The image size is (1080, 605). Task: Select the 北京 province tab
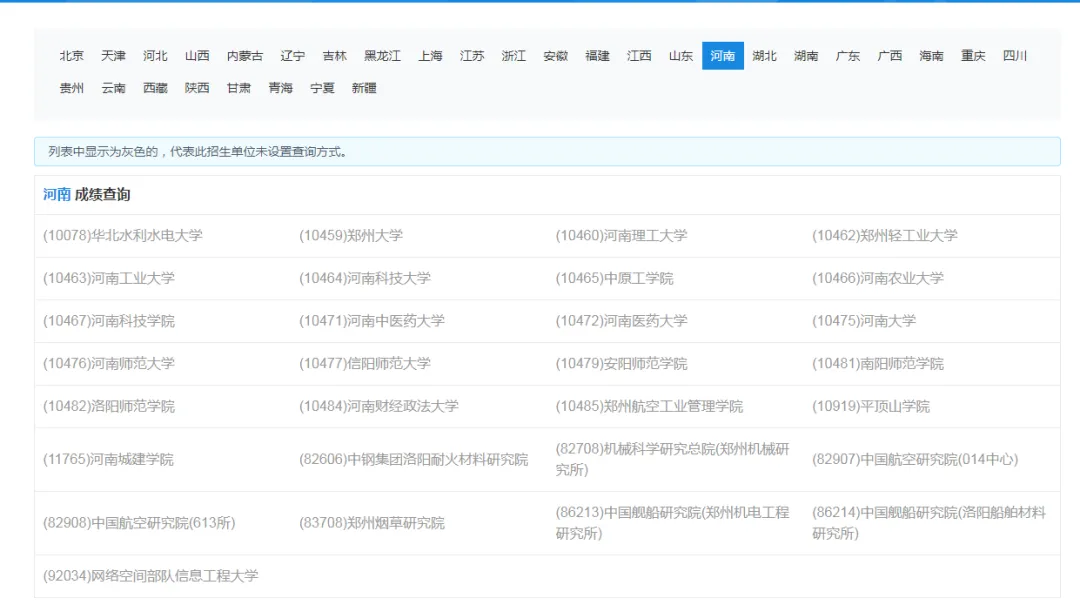click(72, 56)
